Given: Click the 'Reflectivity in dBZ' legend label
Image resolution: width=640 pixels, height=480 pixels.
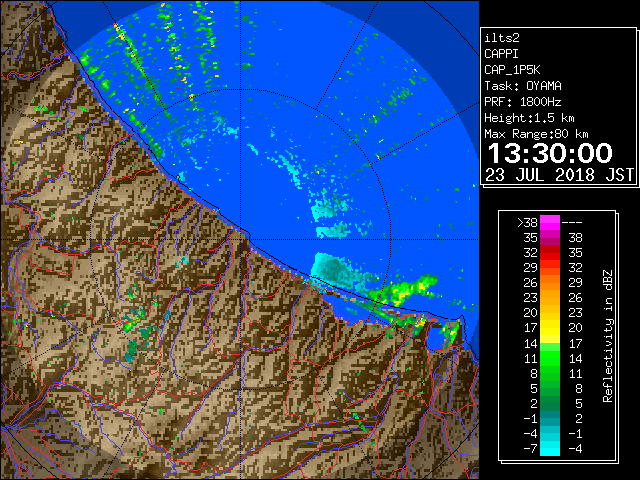Looking at the screenshot, I should (608, 336).
